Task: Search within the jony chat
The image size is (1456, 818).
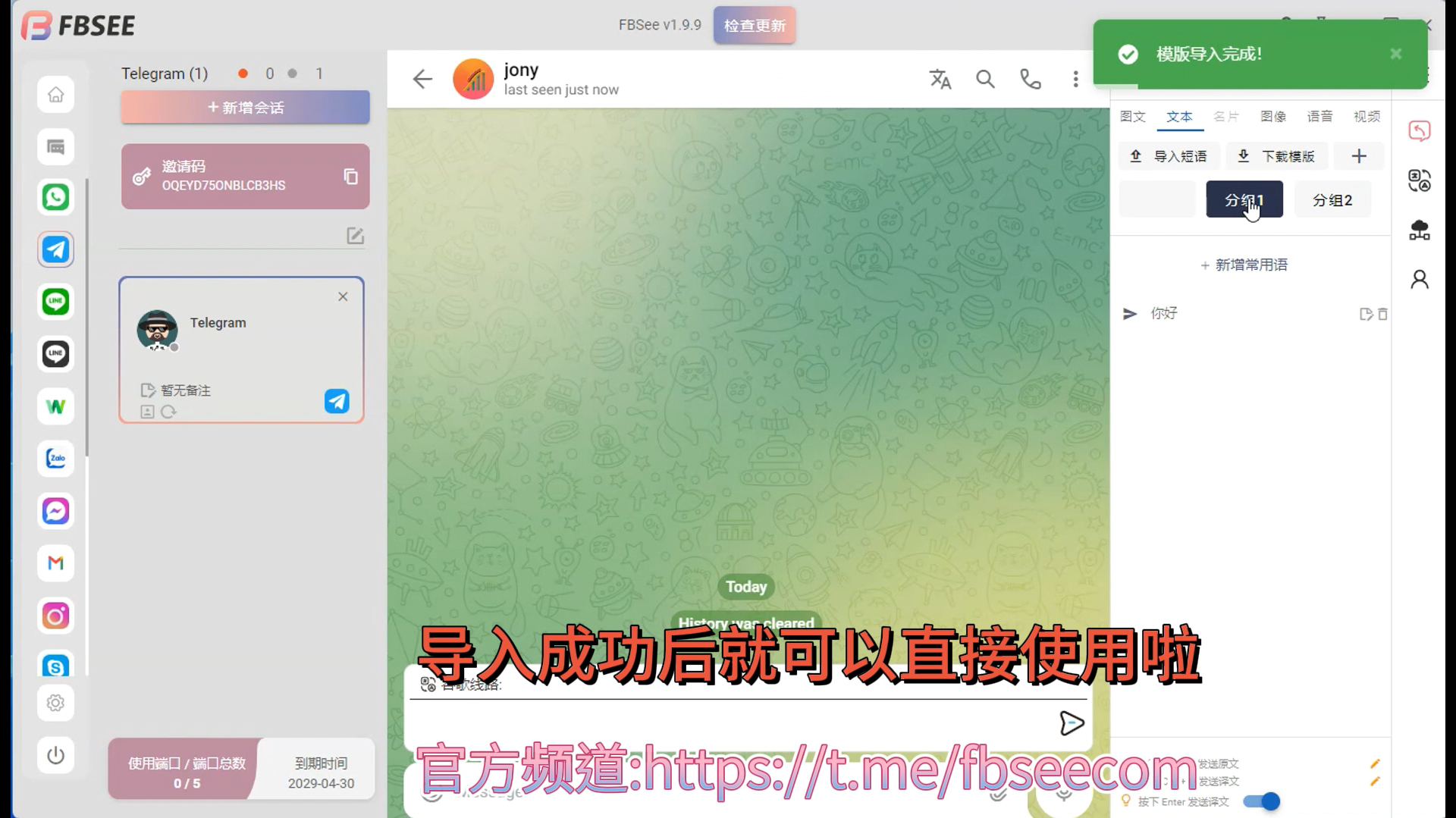Action: [985, 79]
